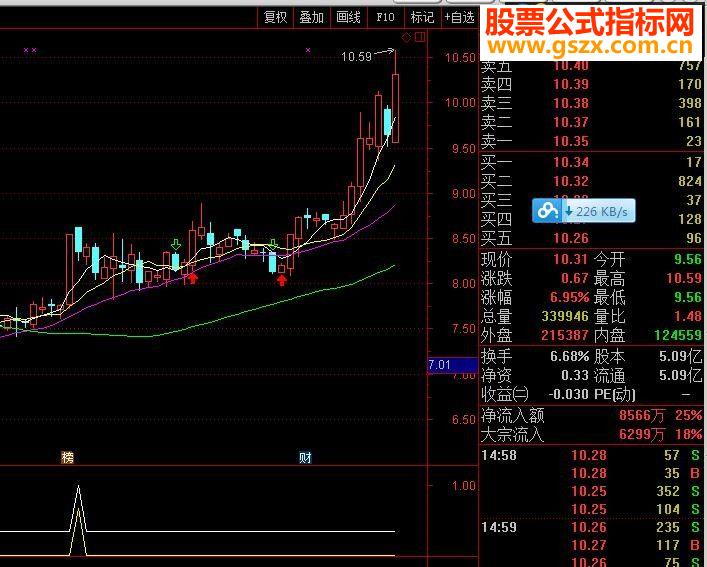Click the 股本 5.09亿 value

pos(680,357)
